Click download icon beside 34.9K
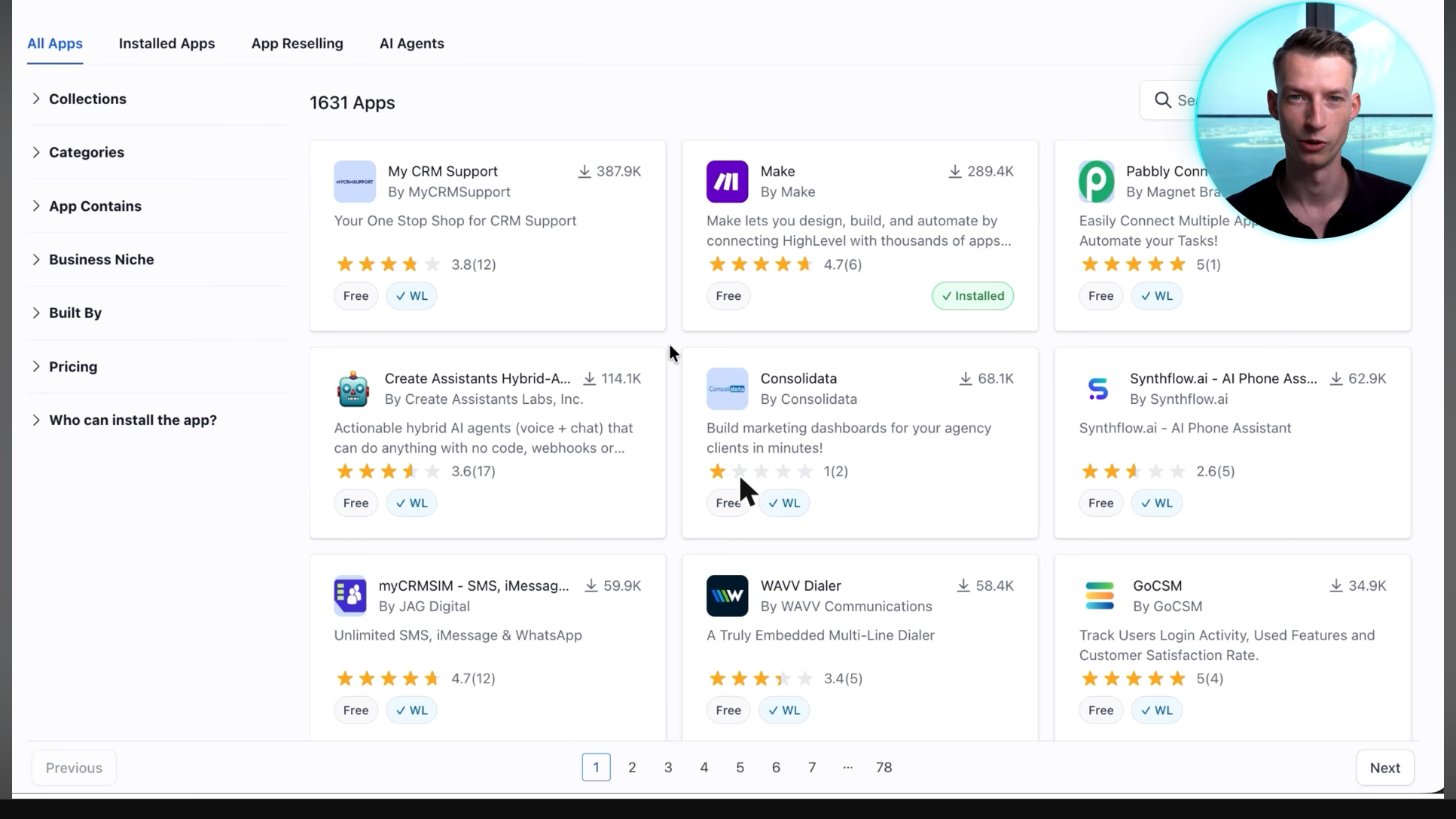The image size is (1456, 819). 1336,586
